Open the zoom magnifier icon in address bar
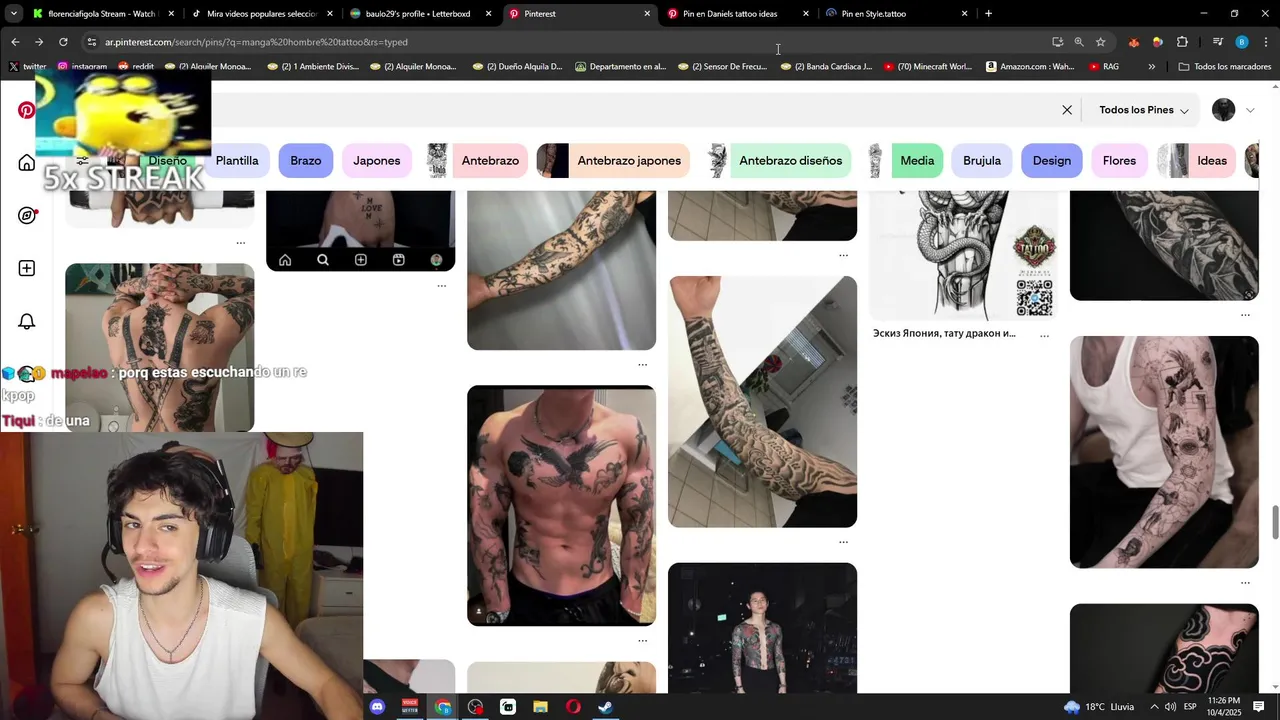The height and width of the screenshot is (720, 1280). tap(1079, 42)
